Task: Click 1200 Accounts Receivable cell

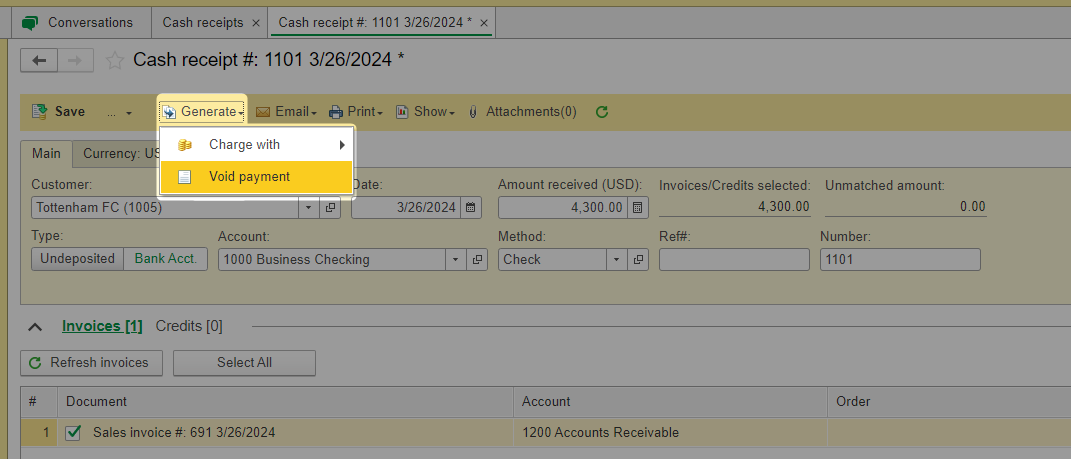Action: click(x=671, y=432)
